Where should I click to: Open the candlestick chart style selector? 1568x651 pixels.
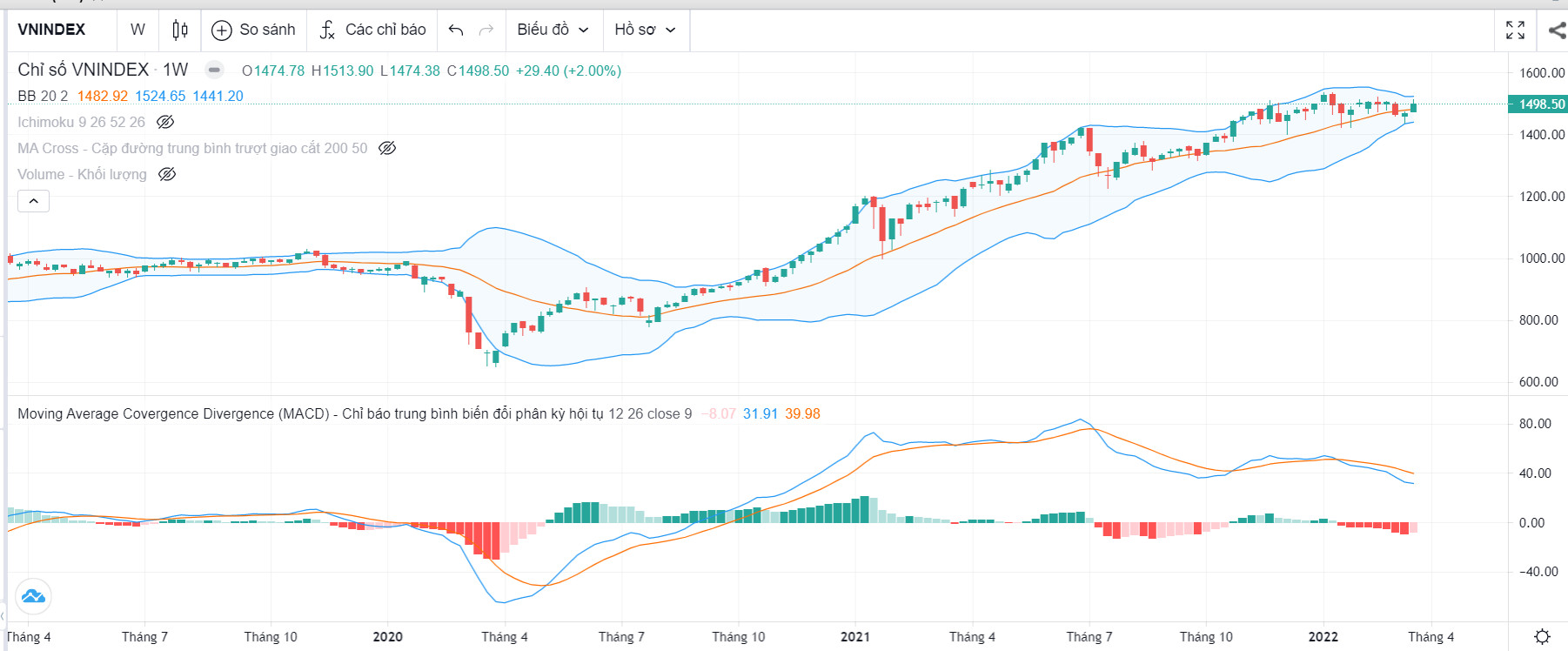pos(180,30)
